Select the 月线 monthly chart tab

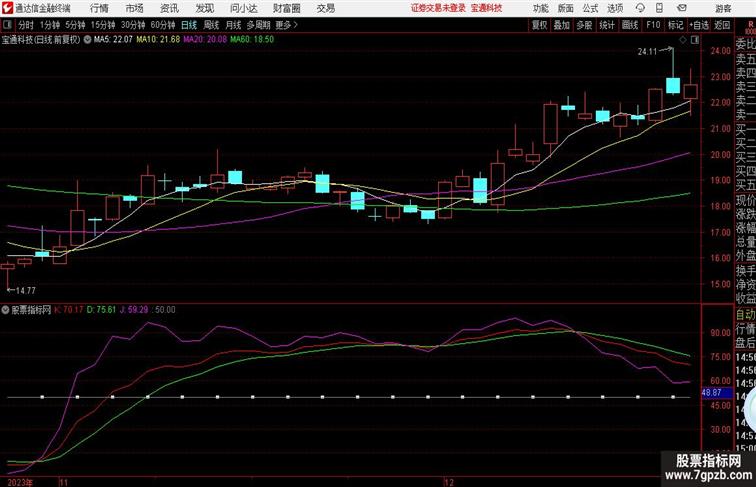pyautogui.click(x=233, y=25)
